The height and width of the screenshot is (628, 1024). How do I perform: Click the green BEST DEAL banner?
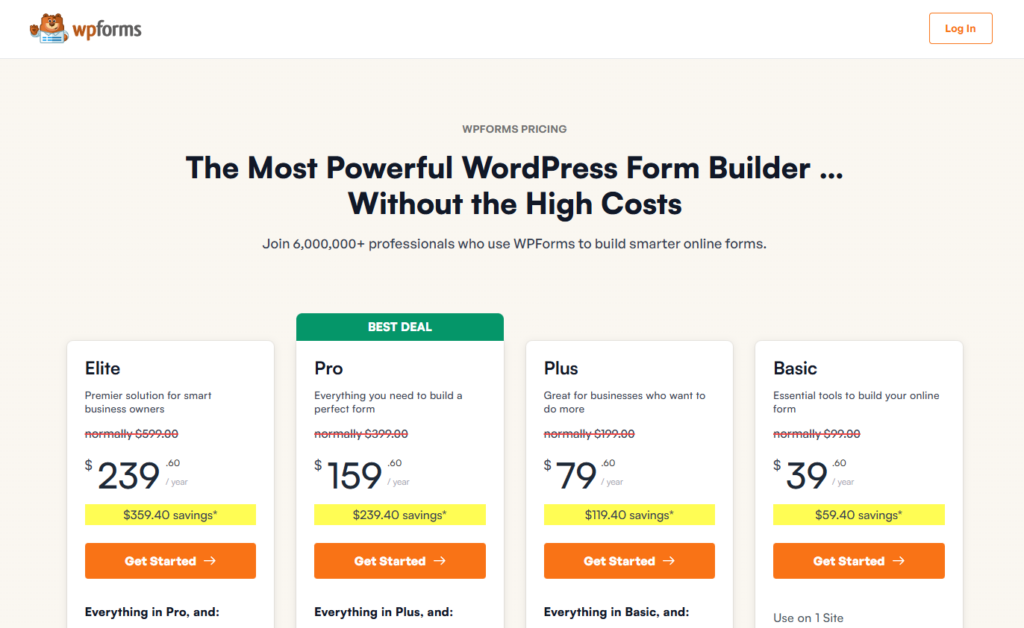coord(399,327)
